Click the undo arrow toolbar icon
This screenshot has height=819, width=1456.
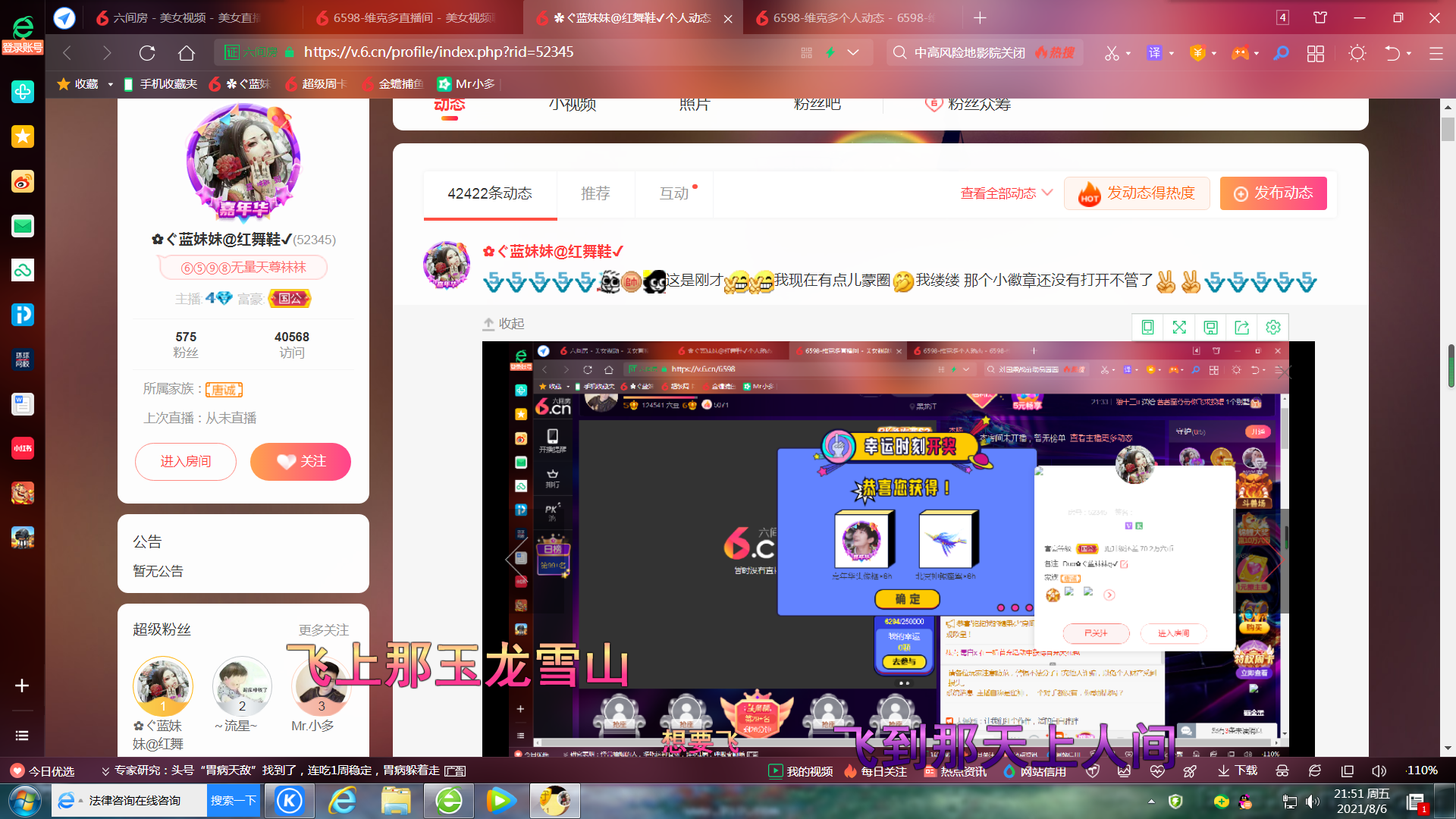coord(1392,53)
